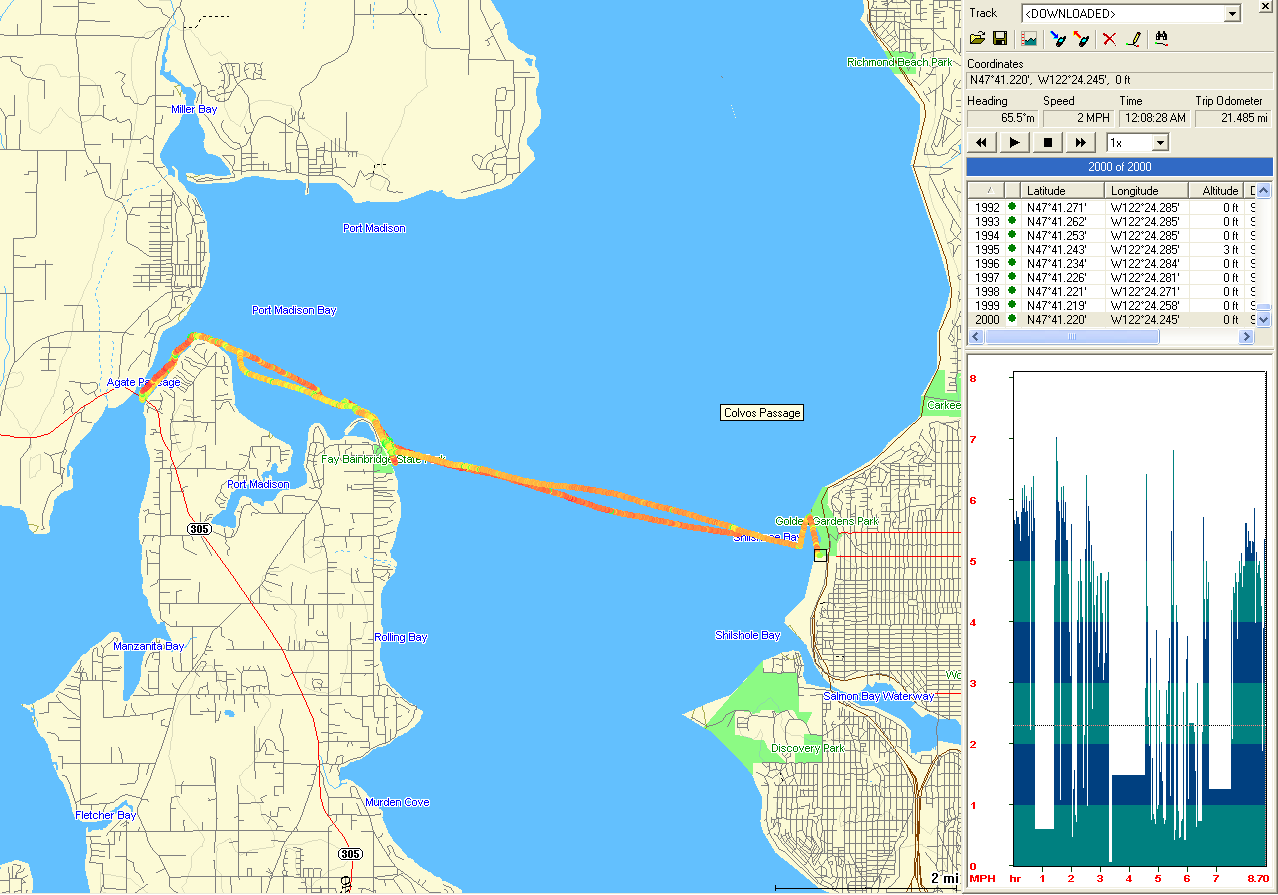The width and height of the screenshot is (1278, 895).
Task: Sort by Latitude column header
Action: coord(1063,191)
